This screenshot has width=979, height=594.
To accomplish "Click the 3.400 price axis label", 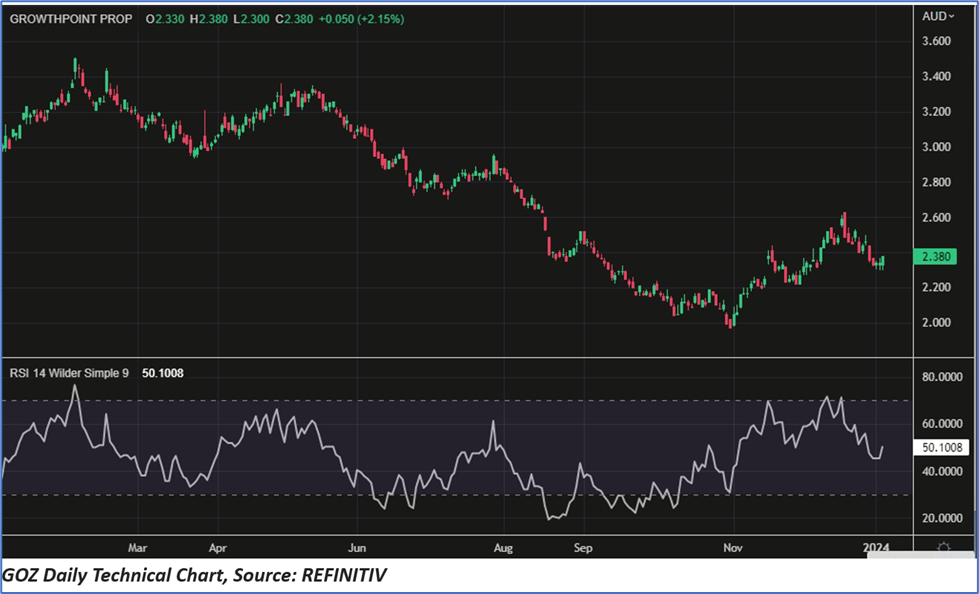I will click(937, 76).
